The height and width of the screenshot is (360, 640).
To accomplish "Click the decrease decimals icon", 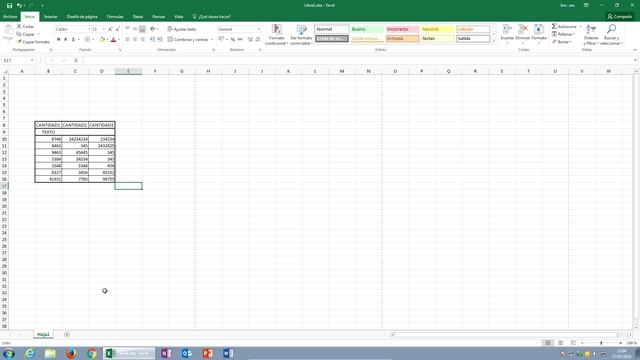I will [x=258, y=40].
